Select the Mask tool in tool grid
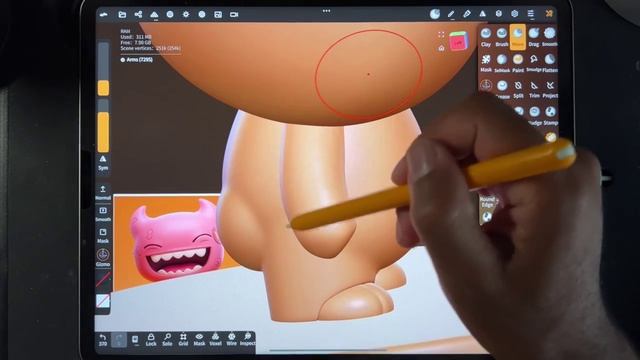Screen dimensions: 640x360 coord(486,63)
